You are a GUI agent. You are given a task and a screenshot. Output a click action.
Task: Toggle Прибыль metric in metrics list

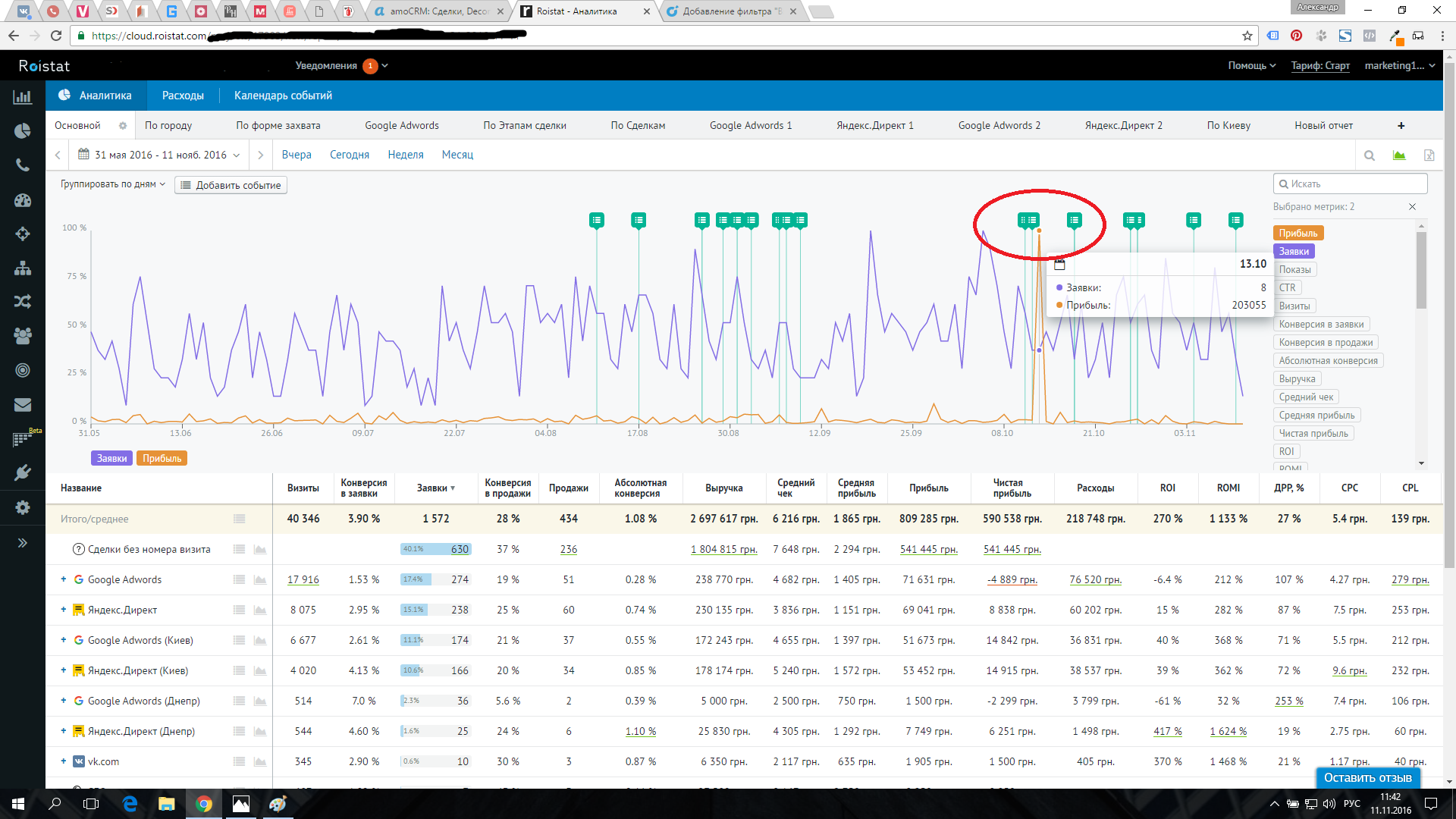coord(1298,234)
